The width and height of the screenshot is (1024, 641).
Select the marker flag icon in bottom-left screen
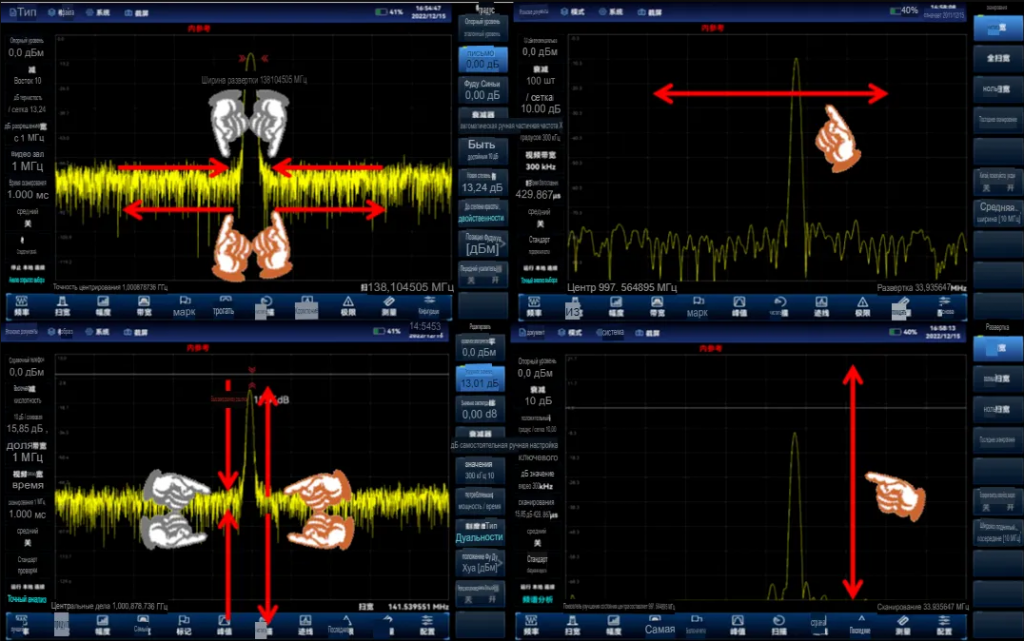pyautogui.click(x=184, y=625)
